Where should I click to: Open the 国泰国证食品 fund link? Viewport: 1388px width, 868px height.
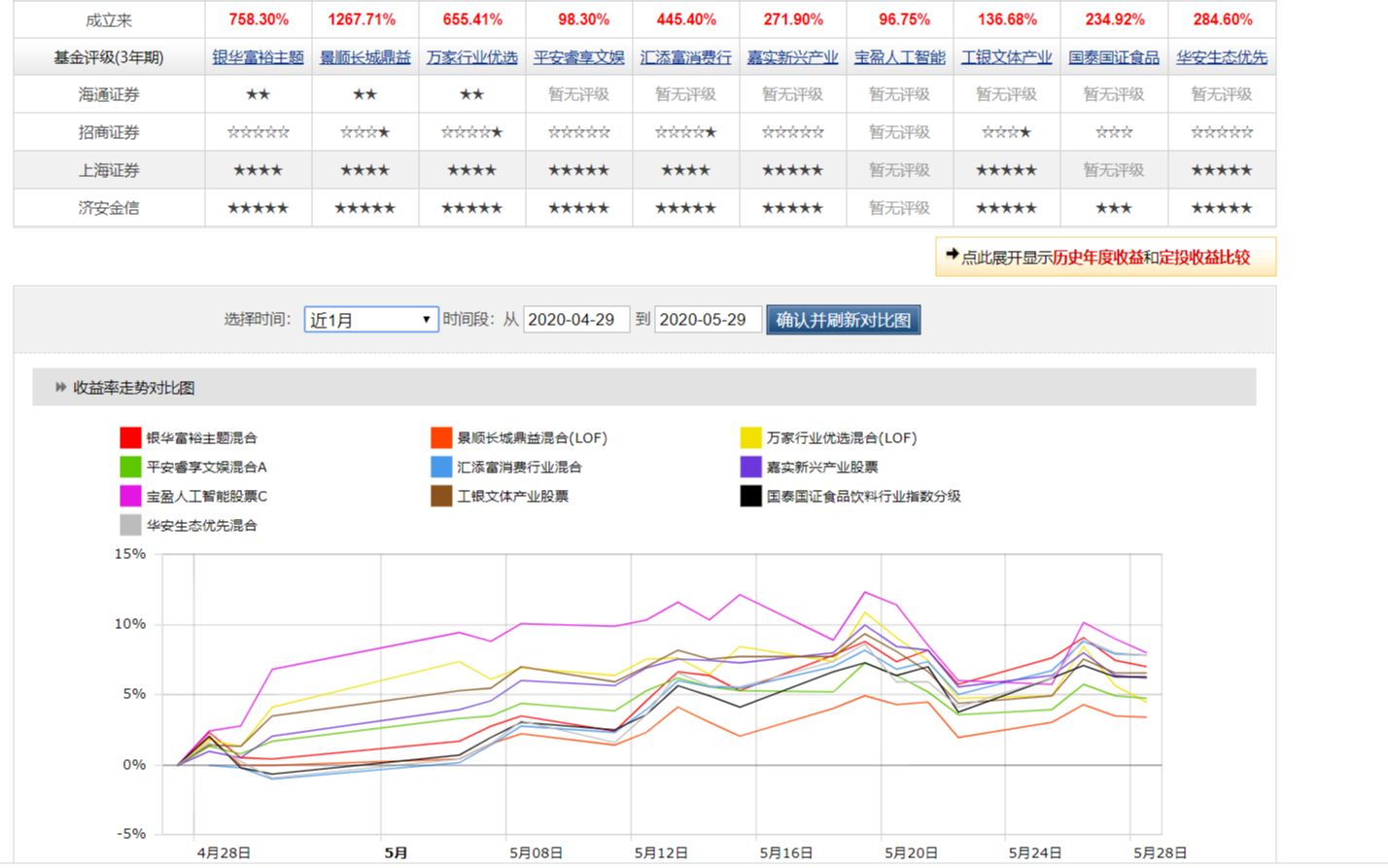[1113, 57]
